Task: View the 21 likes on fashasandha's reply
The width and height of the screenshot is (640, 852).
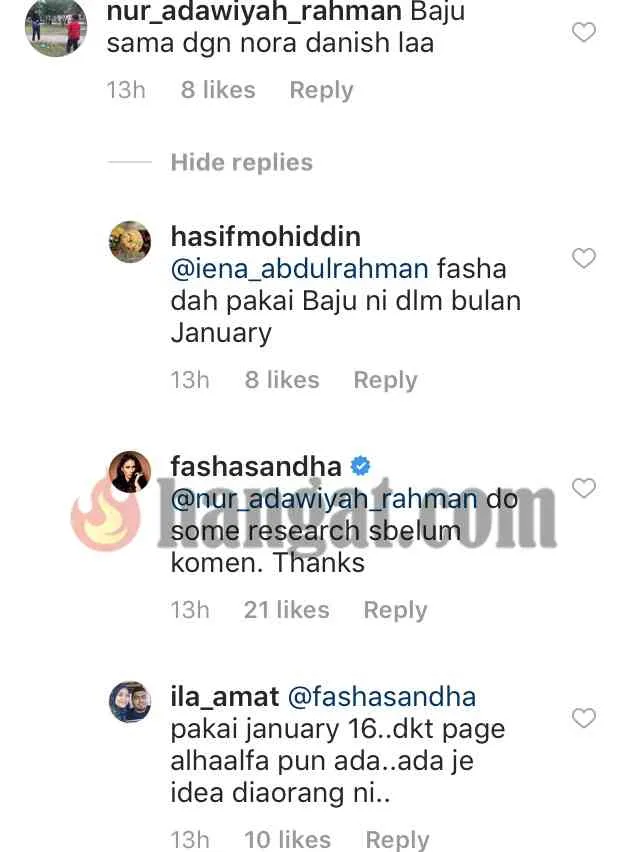Action: (287, 610)
